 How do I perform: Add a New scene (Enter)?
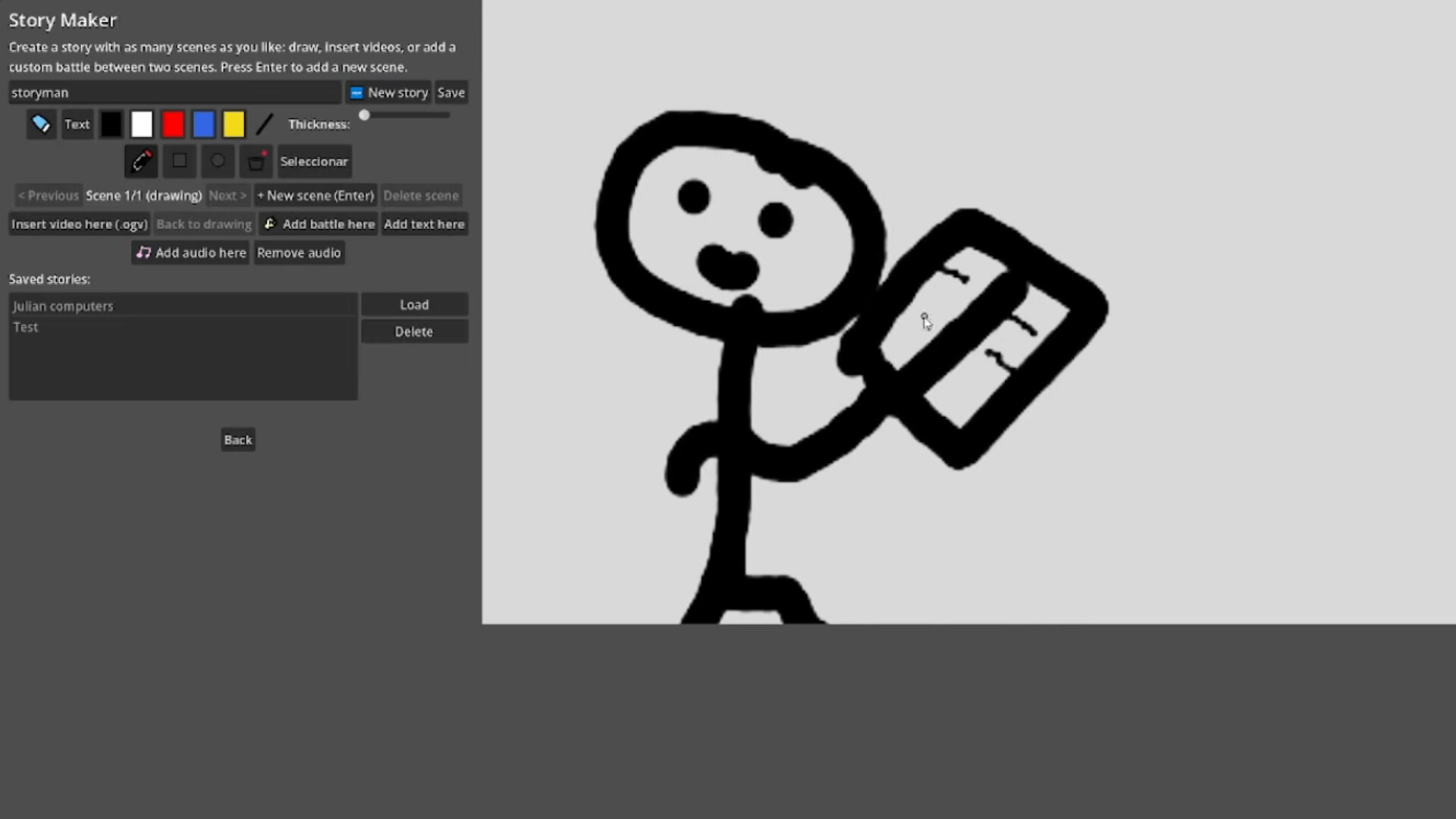coord(315,196)
